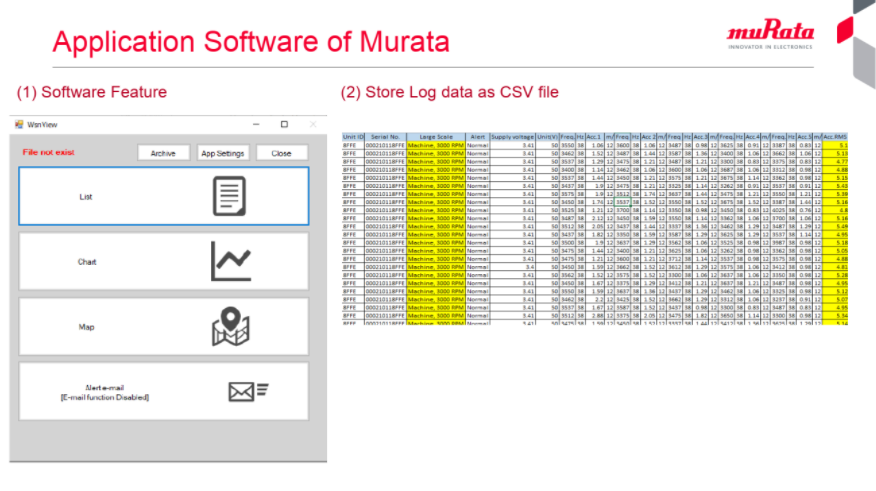Image resolution: width=876 pixels, height=491 pixels.
Task: Select the Acc.2 column header
Action: 648,137
